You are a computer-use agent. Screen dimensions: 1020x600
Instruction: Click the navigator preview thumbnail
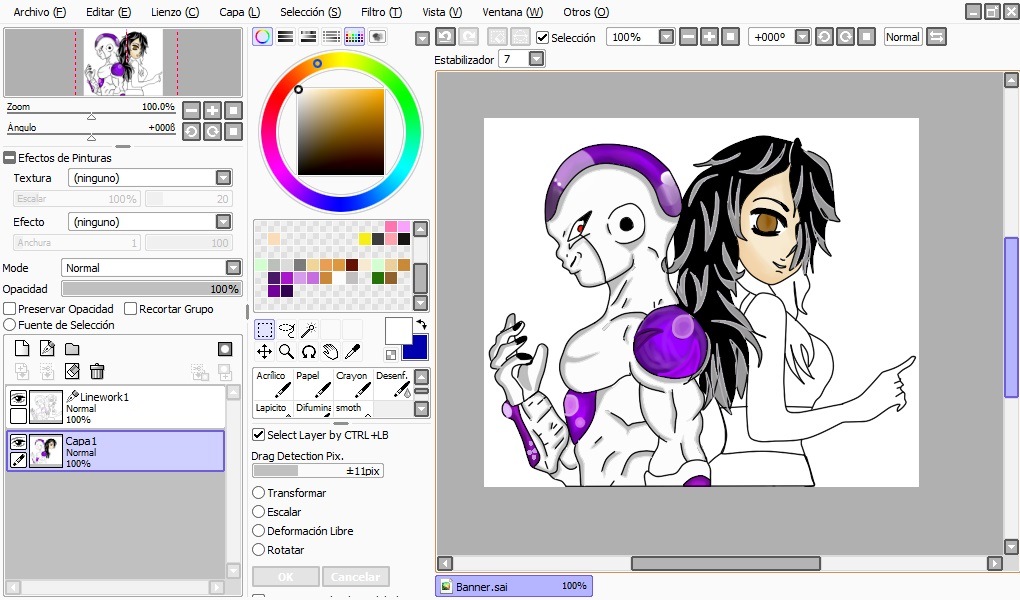(x=123, y=62)
